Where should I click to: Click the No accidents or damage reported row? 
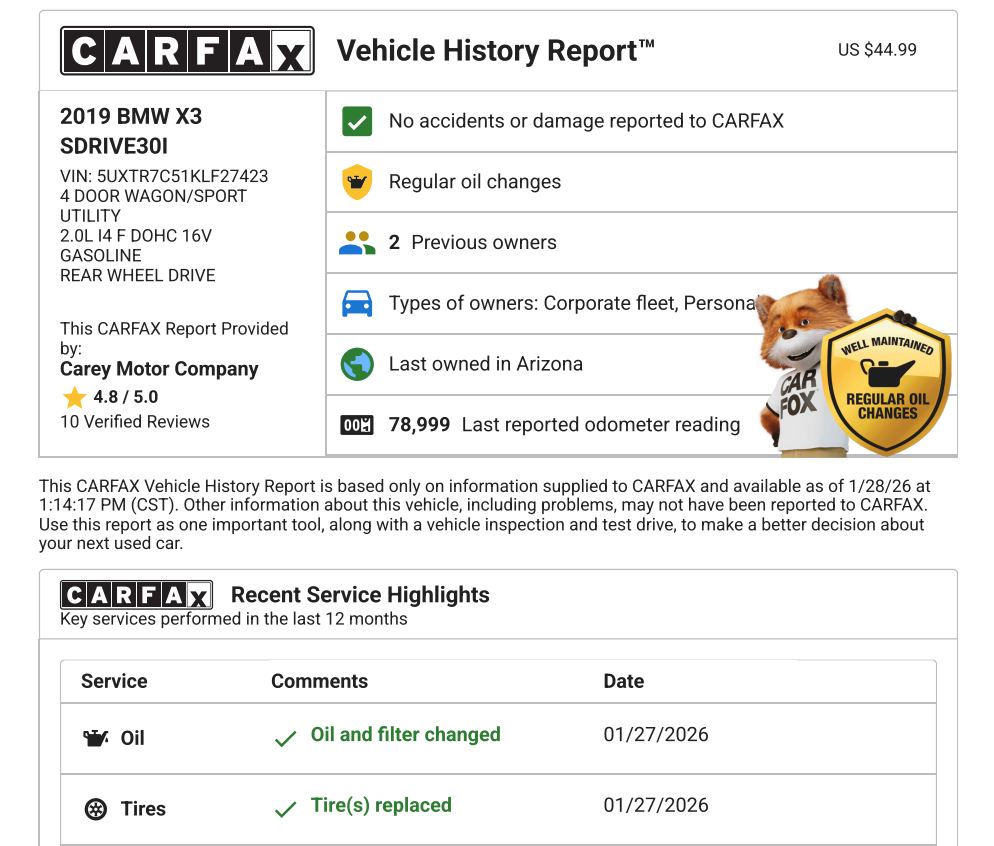(x=586, y=121)
